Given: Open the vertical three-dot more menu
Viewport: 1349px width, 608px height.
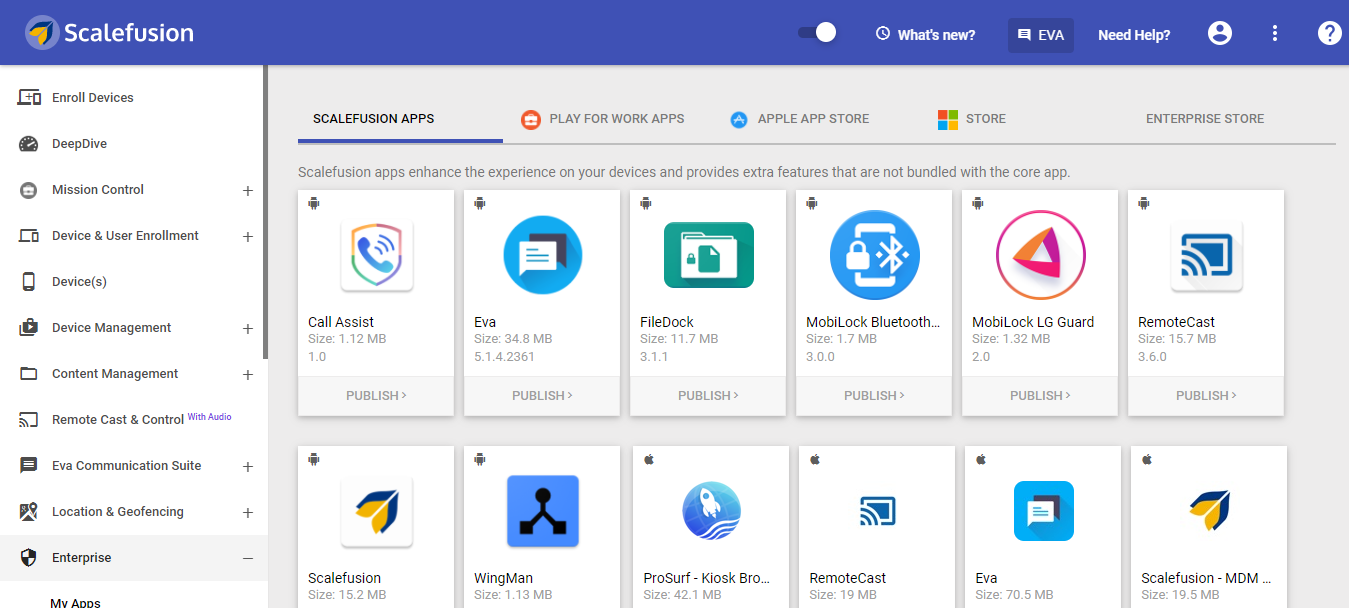Looking at the screenshot, I should [1275, 33].
